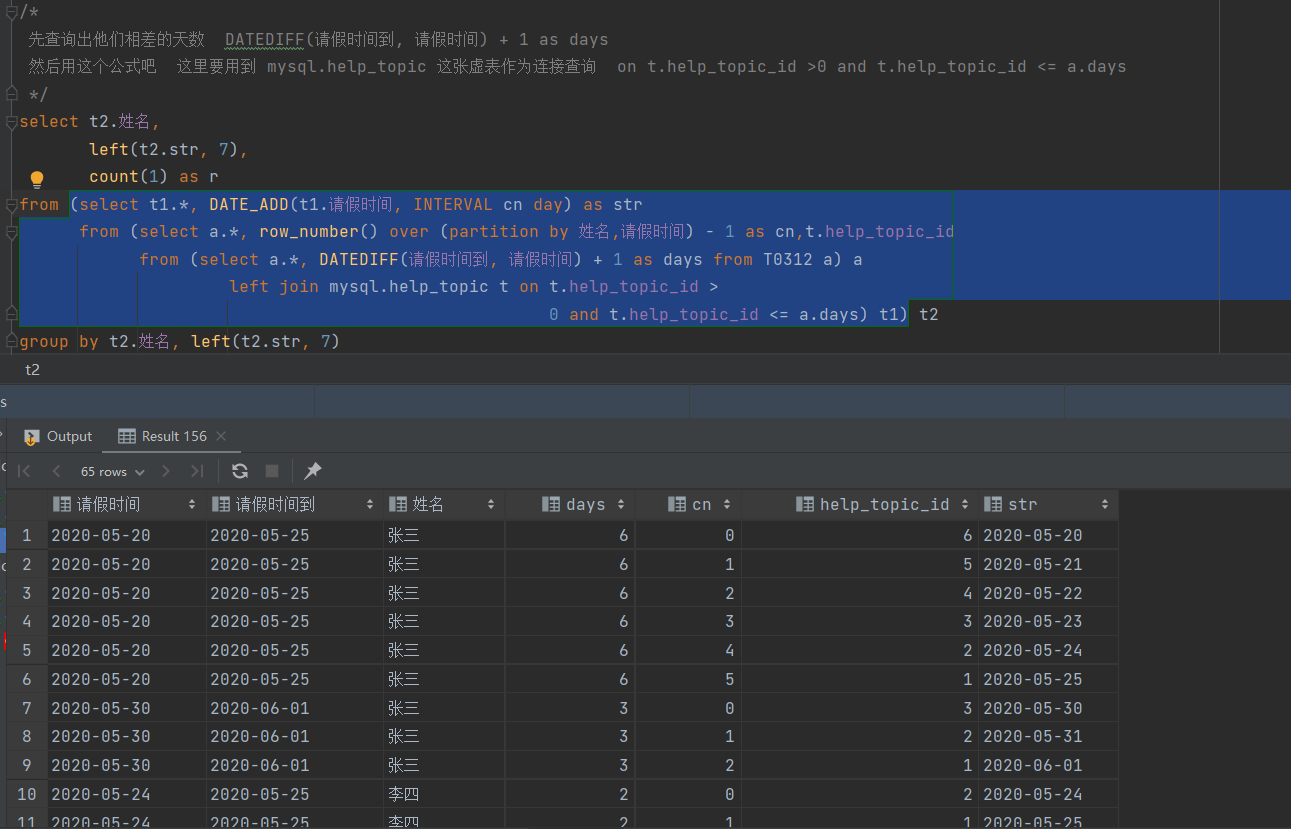The image size is (1291, 829).
Task: Collapse the fold at the 'from (select t1.*' line
Action: (x=12, y=204)
